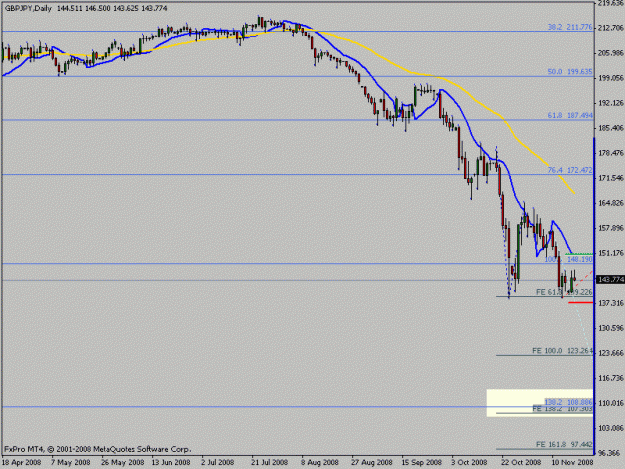The image size is (625, 469).
Task: Click the 26 May 2008 date label
Action: (x=122, y=463)
